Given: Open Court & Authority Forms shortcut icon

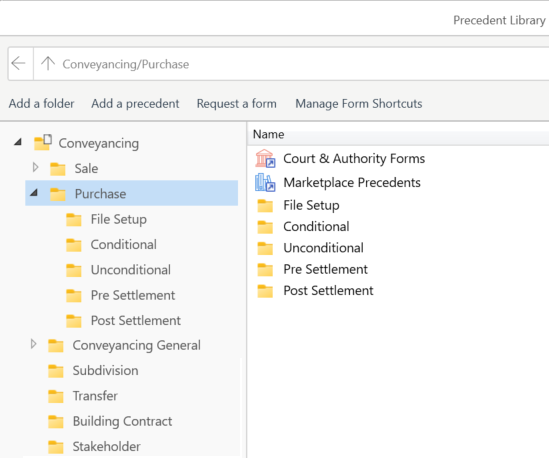Looking at the screenshot, I should coord(265,159).
